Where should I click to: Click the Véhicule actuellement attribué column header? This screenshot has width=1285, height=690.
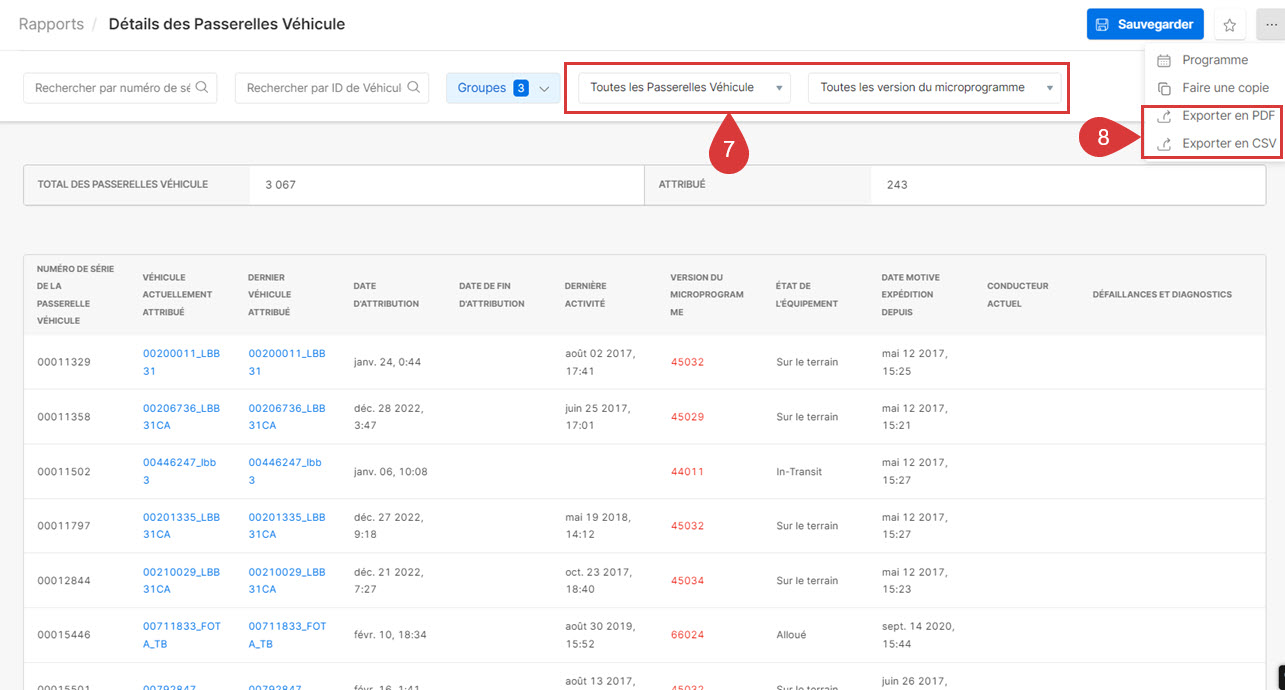(178, 294)
